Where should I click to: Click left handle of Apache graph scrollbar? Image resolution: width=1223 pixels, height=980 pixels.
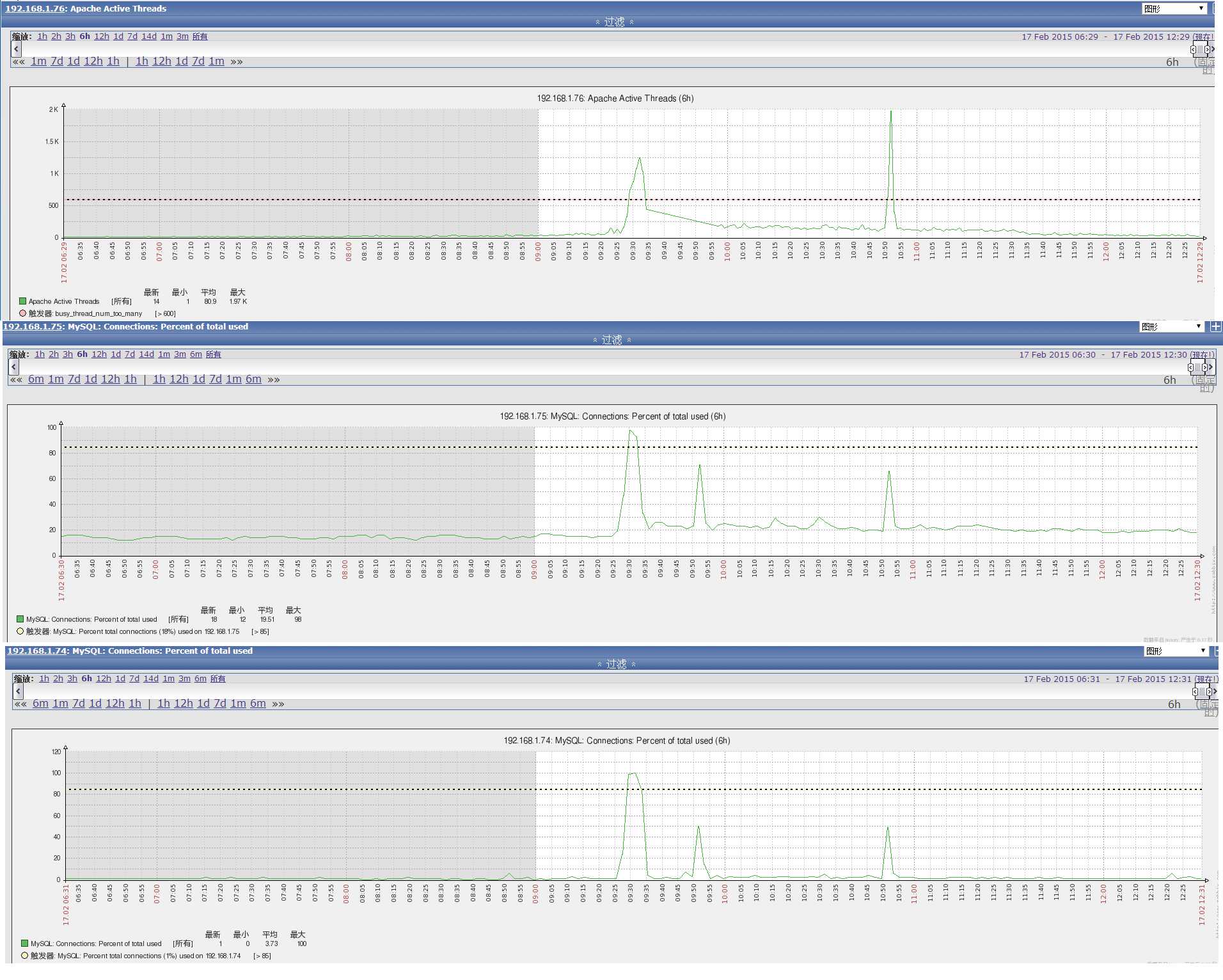tap(1193, 49)
